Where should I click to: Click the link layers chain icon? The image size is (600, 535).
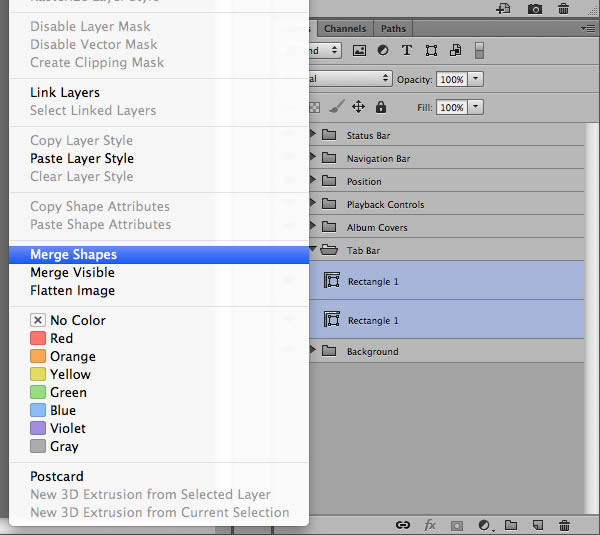click(x=403, y=524)
